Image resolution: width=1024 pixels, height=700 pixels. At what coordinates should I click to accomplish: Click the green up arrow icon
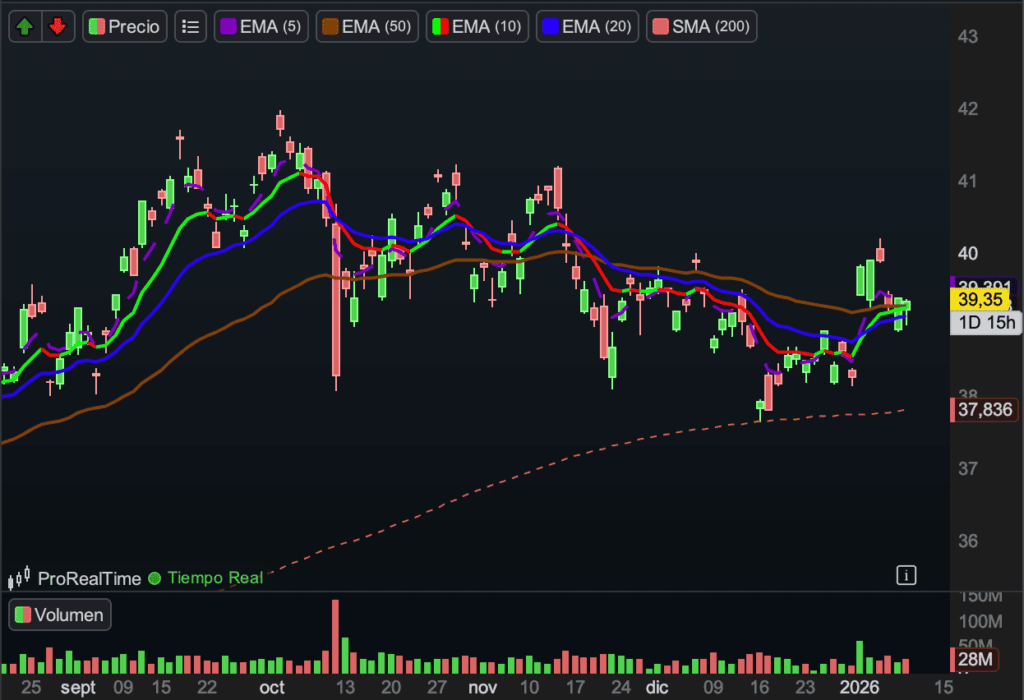coord(25,27)
